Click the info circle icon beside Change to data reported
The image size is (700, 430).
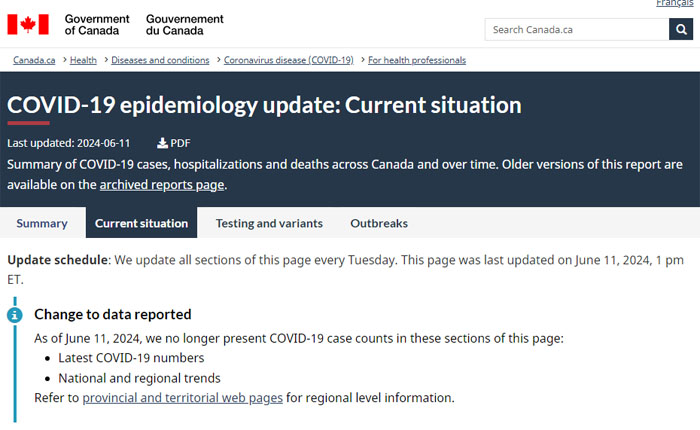coord(15,314)
